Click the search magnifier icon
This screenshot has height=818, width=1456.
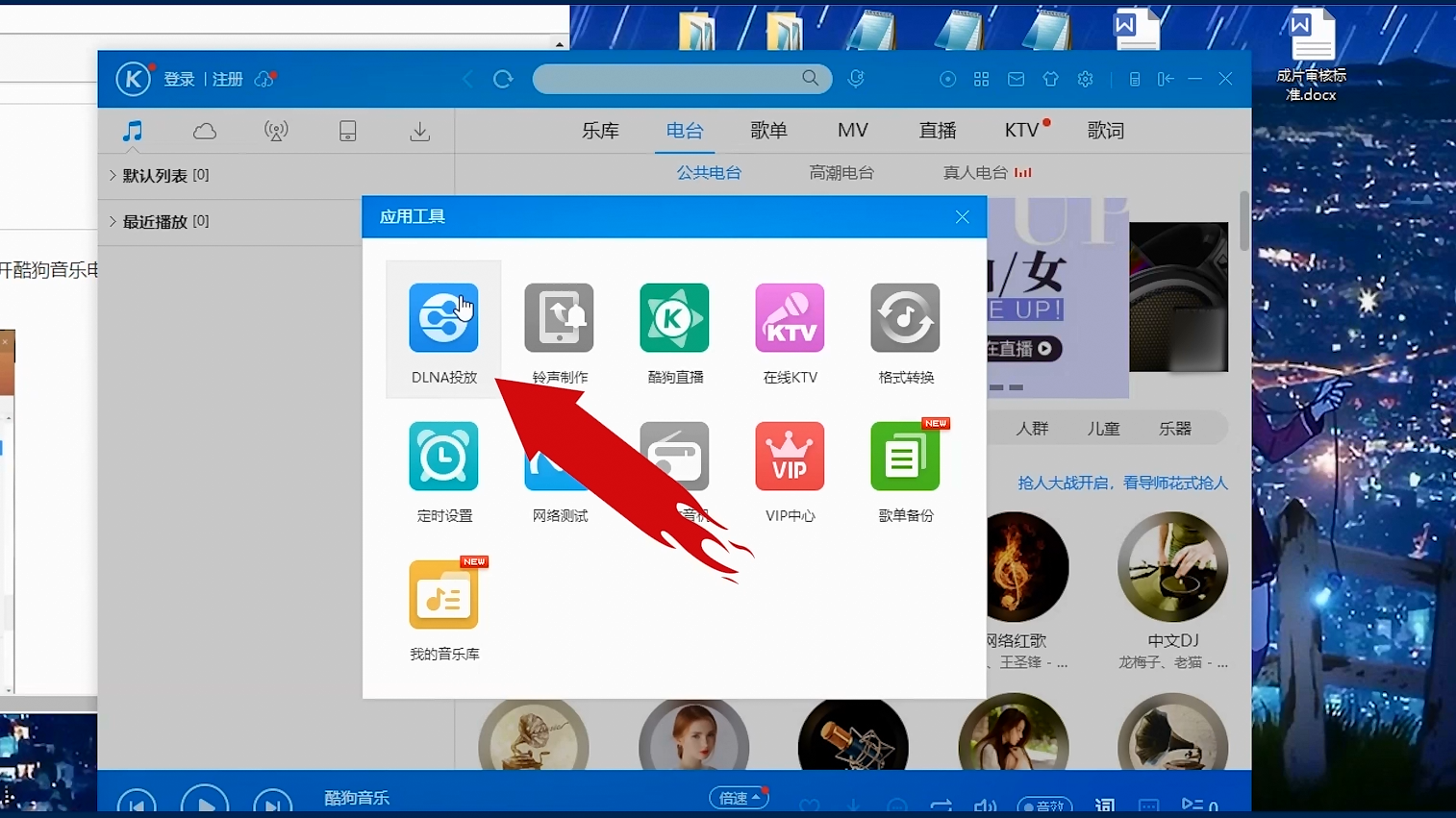pos(811,78)
